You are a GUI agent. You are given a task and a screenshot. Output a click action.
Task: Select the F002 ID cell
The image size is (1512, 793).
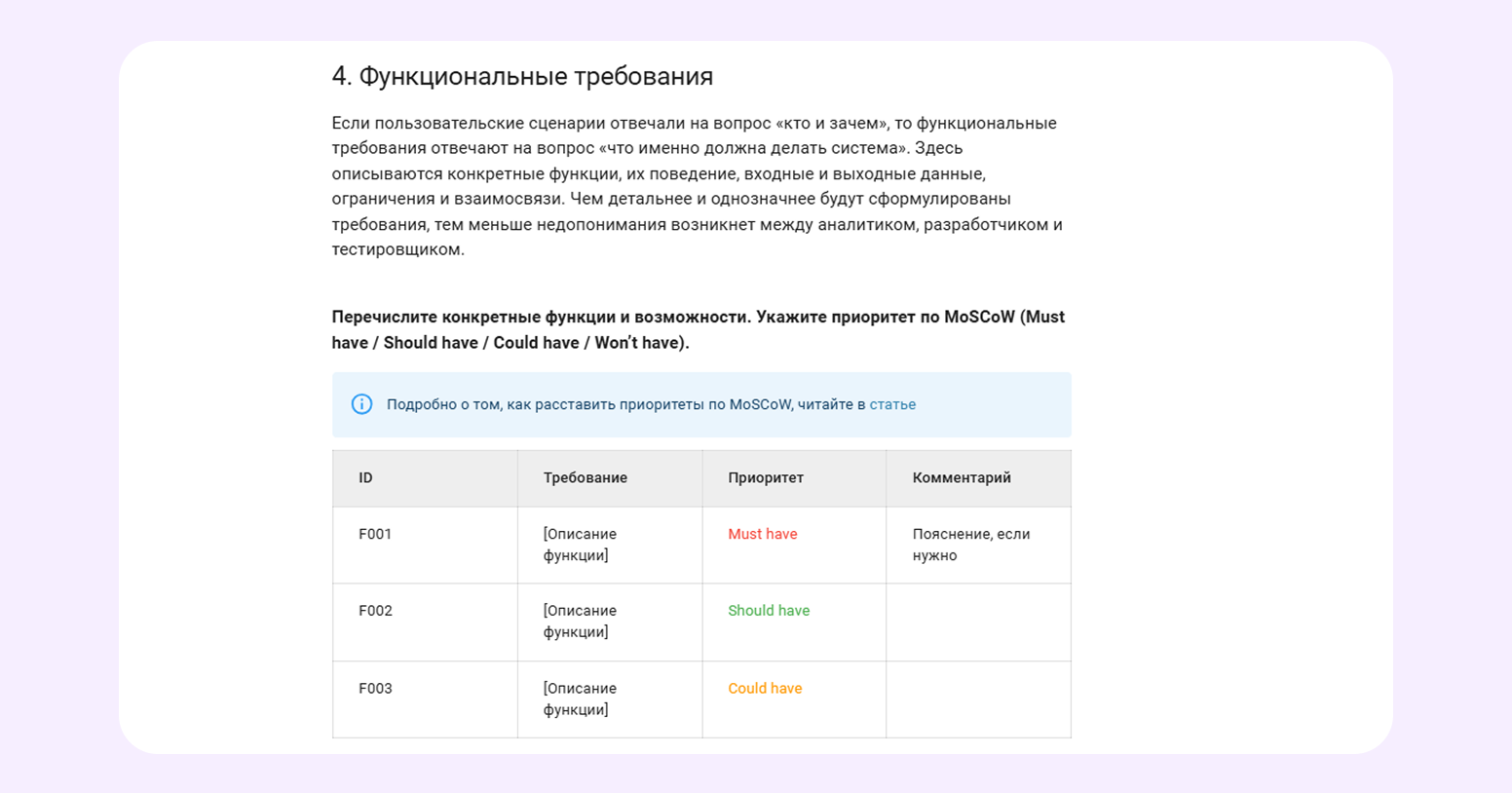[375, 611]
